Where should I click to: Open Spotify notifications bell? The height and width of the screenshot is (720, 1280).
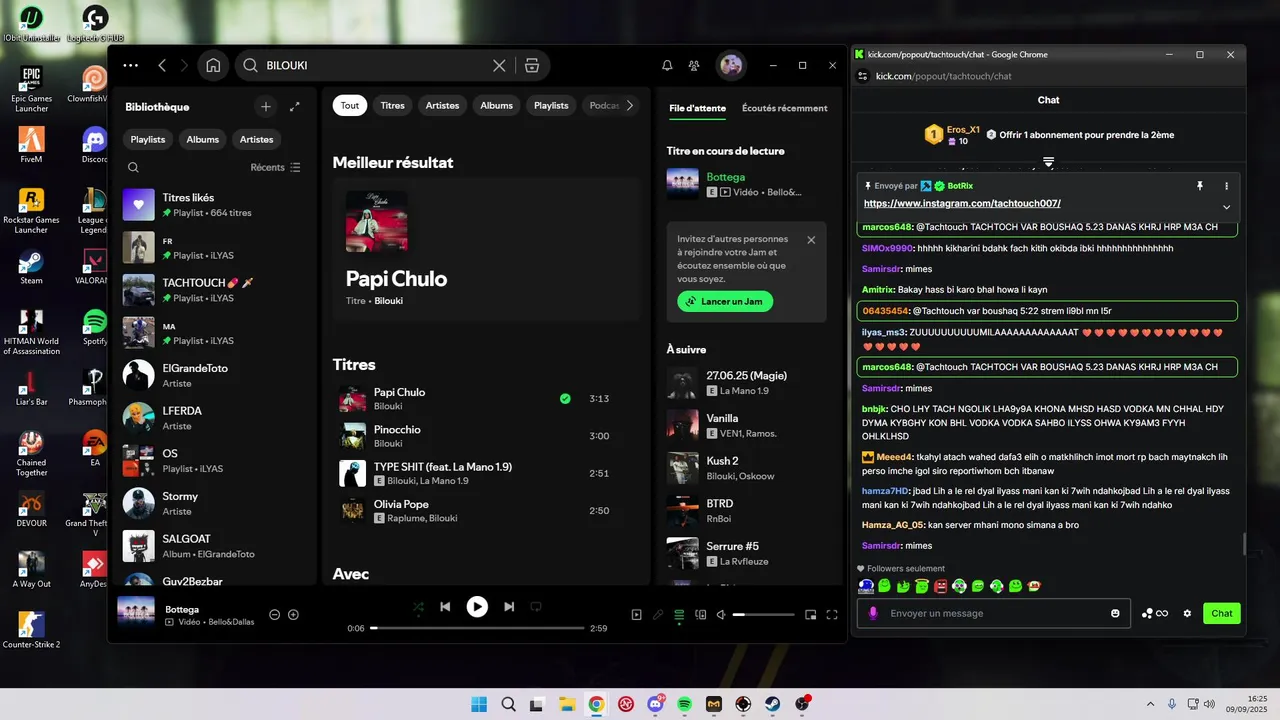tap(667, 65)
